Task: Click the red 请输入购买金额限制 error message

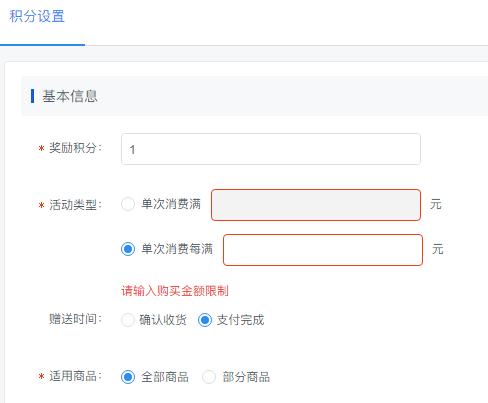Action: (x=175, y=291)
